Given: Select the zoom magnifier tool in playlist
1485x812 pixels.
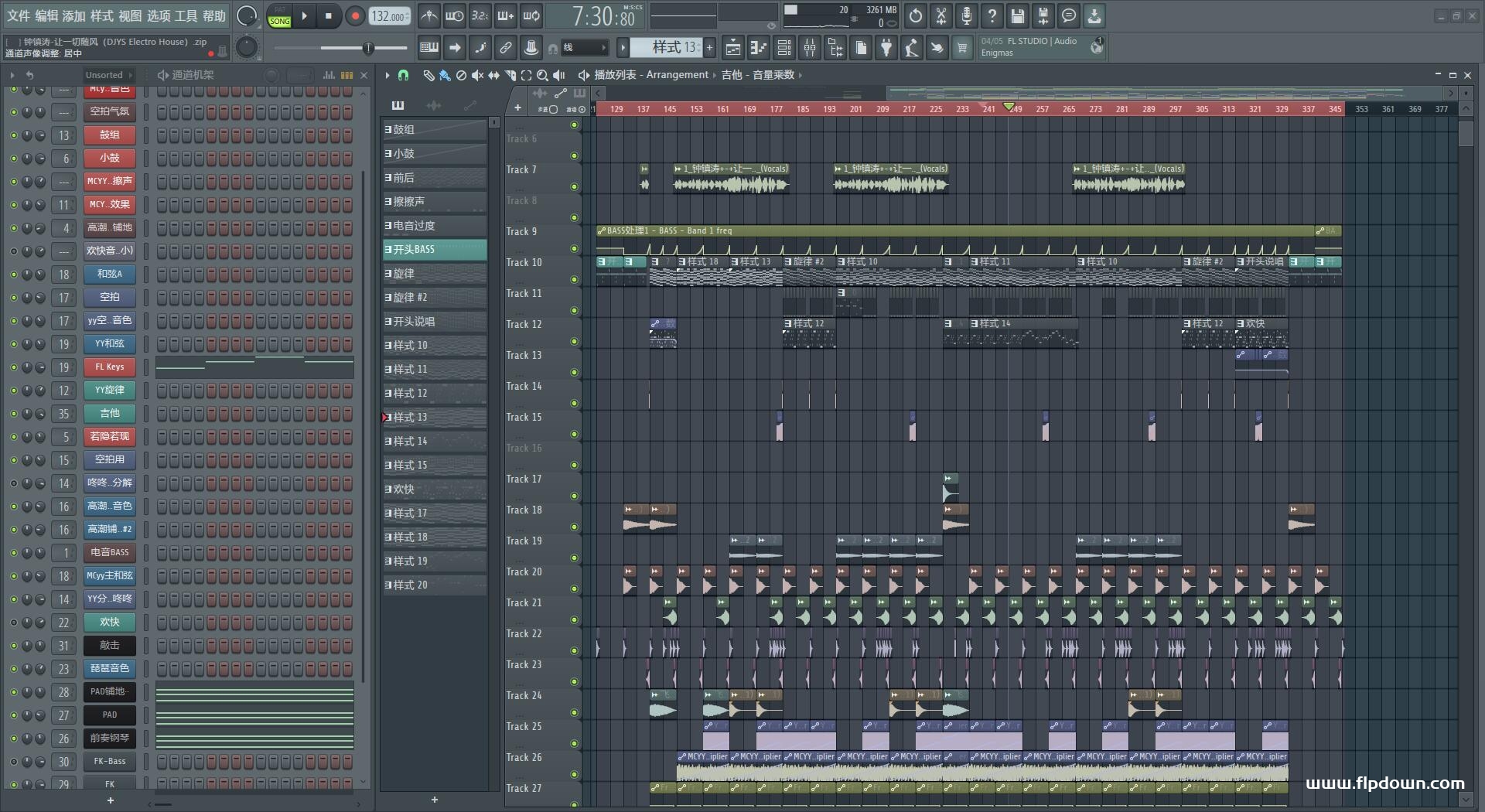Looking at the screenshot, I should point(542,75).
